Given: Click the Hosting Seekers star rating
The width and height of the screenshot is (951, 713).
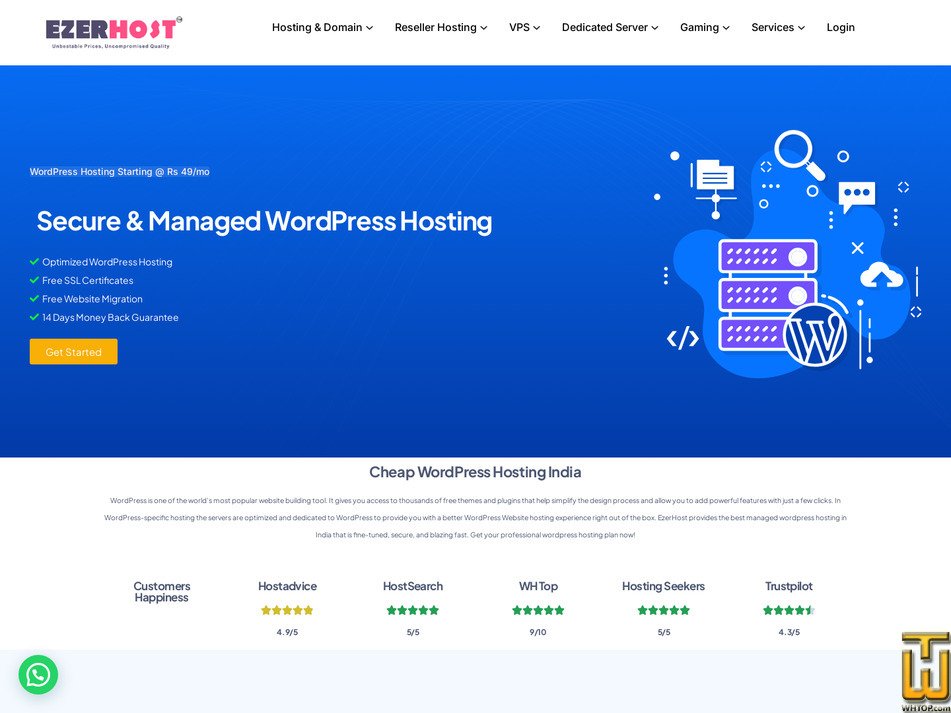Looking at the screenshot, I should (x=663, y=609).
